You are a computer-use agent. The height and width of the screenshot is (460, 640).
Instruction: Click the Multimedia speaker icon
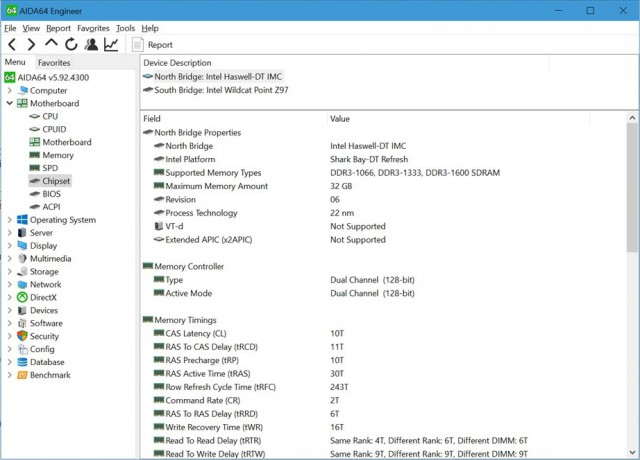22,258
